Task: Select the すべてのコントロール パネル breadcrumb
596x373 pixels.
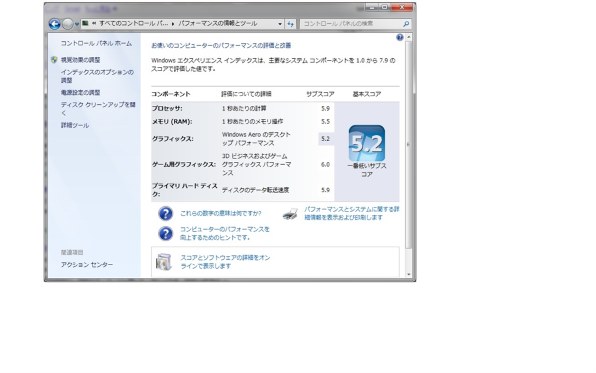Action: coord(134,24)
